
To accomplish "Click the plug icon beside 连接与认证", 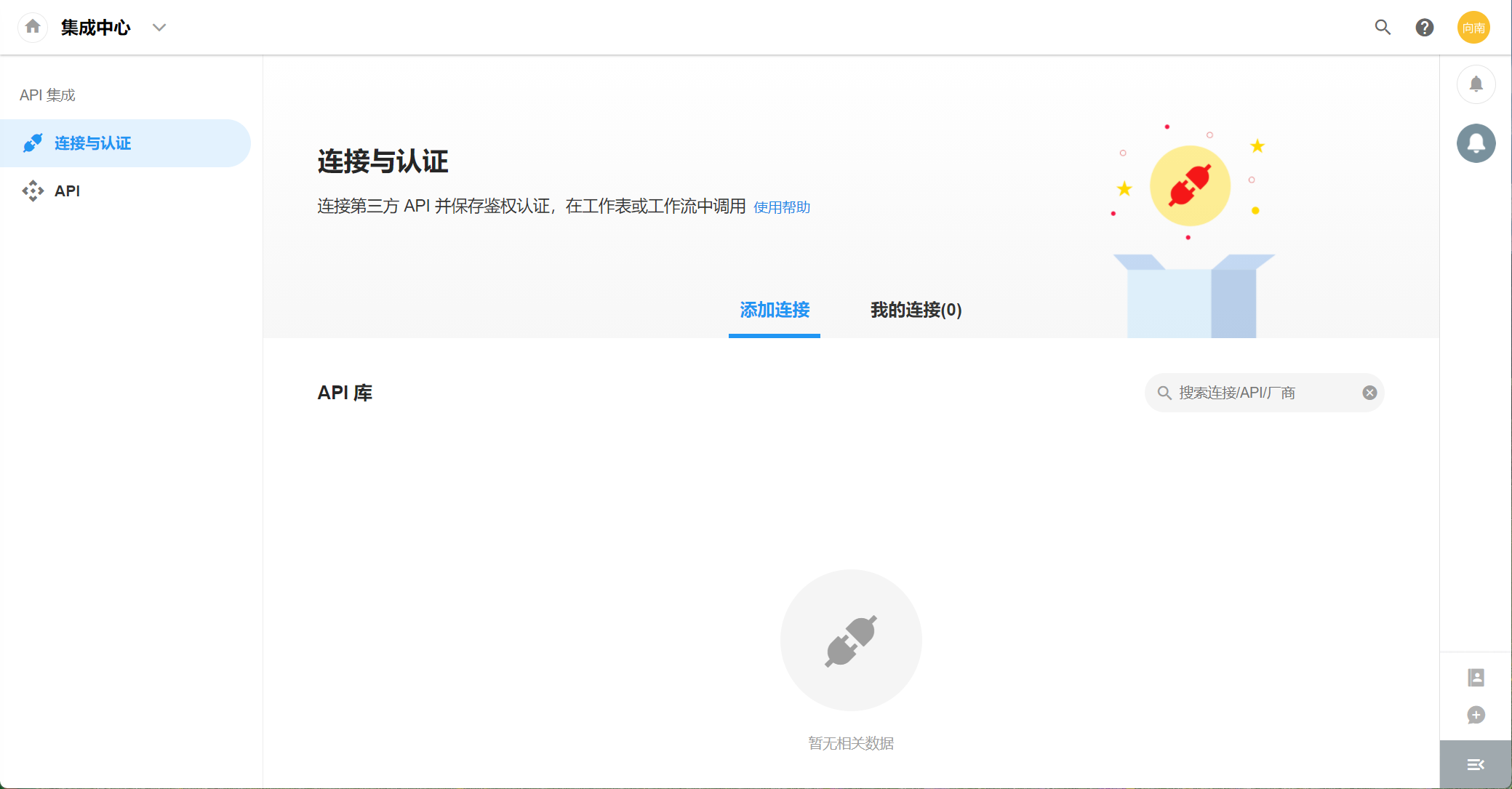I will [x=33, y=143].
